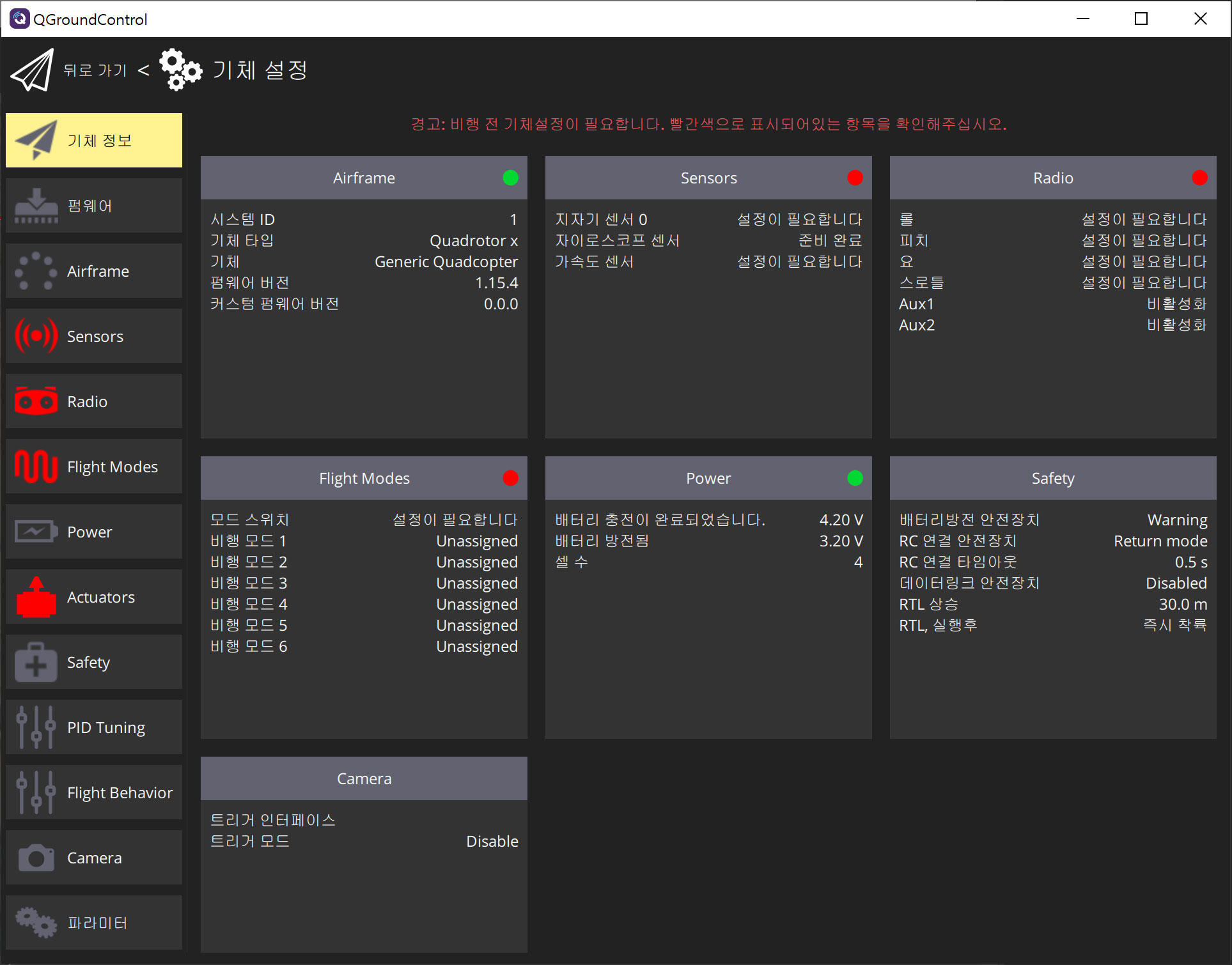The height and width of the screenshot is (965, 1232).
Task: Open the Power sidebar section
Action: (x=94, y=532)
